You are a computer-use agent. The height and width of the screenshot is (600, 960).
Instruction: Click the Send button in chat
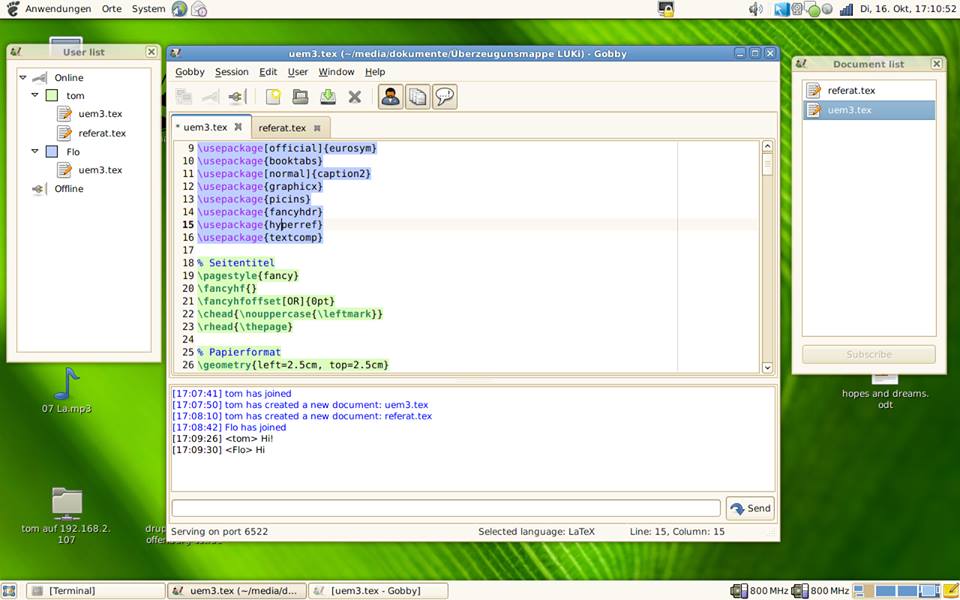750,508
